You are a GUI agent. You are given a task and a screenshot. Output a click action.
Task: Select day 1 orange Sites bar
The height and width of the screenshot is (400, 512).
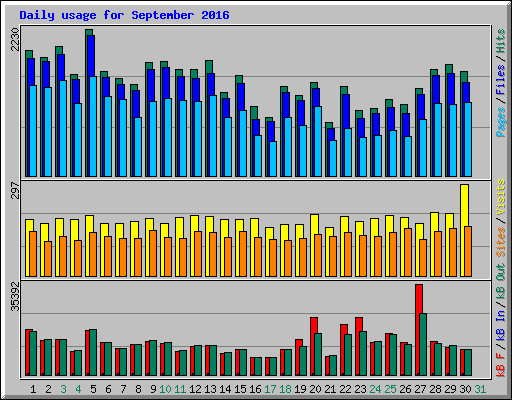pyautogui.click(x=33, y=254)
